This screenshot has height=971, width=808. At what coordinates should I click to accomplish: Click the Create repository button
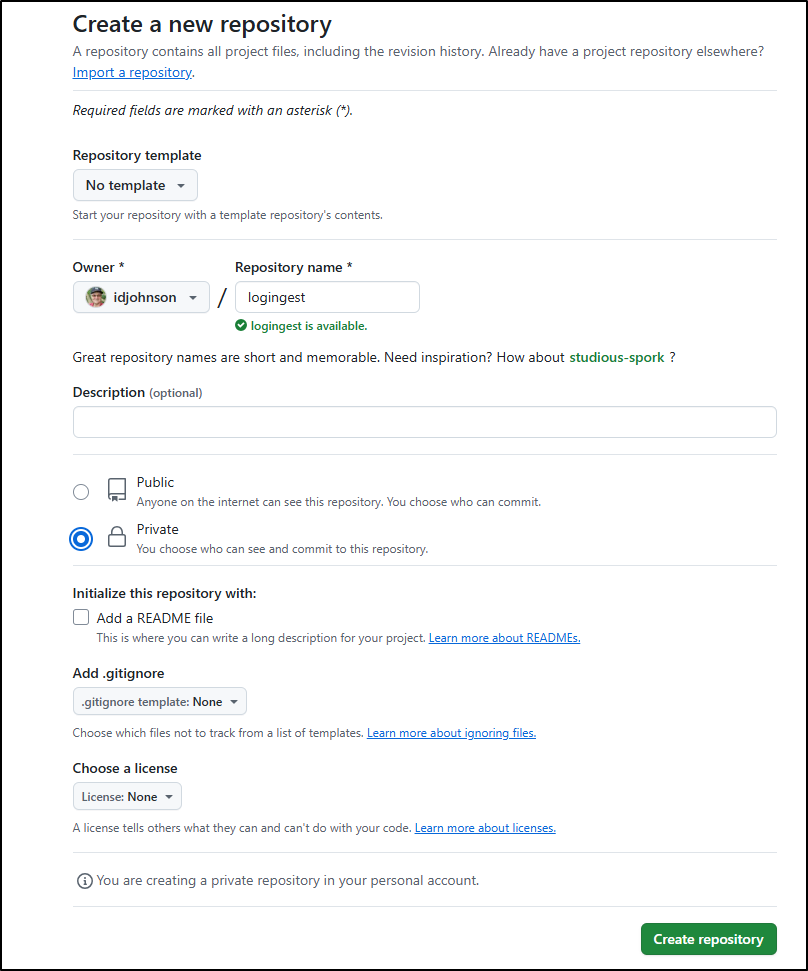click(x=708, y=939)
